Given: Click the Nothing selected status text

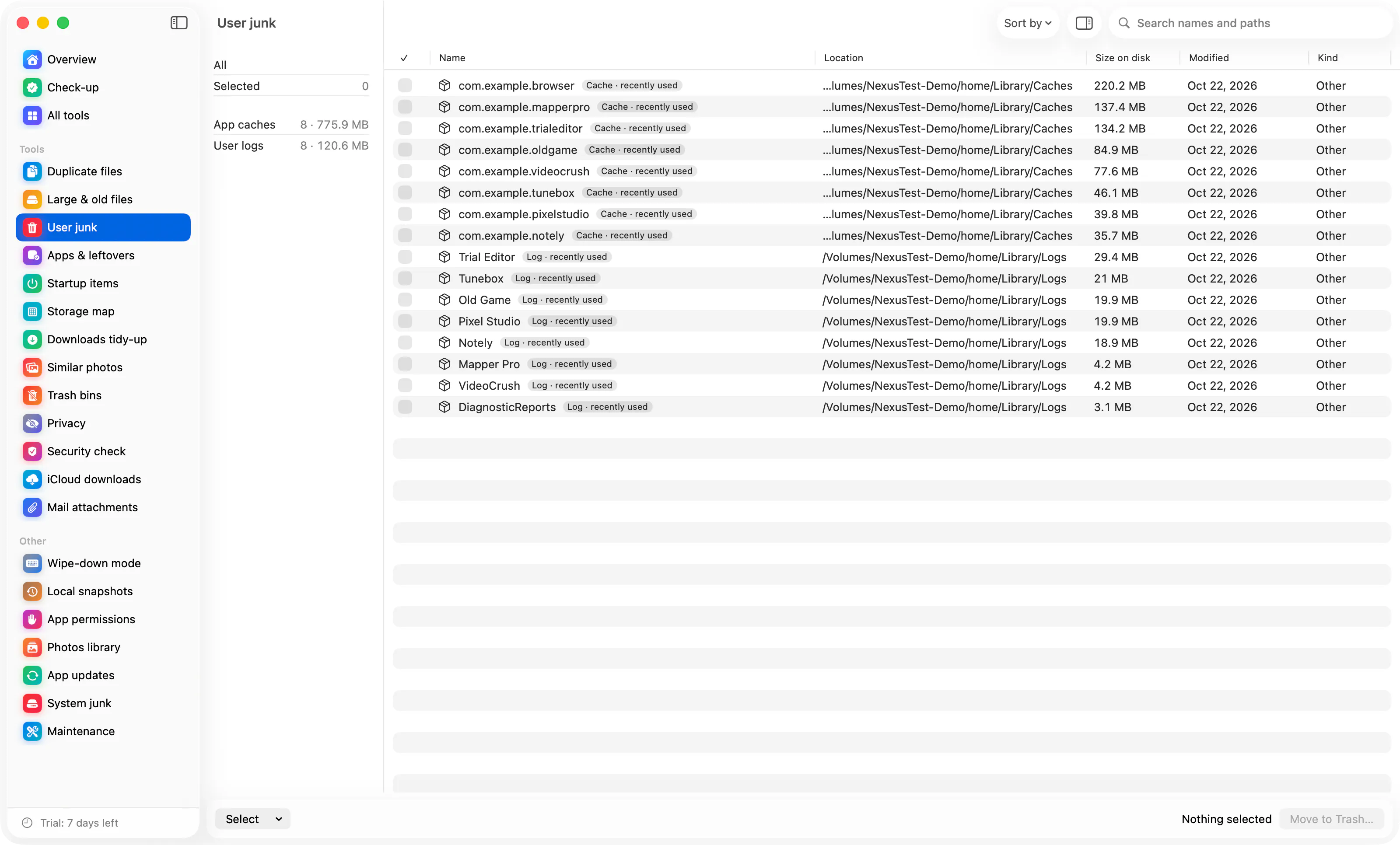Looking at the screenshot, I should click(1226, 819).
